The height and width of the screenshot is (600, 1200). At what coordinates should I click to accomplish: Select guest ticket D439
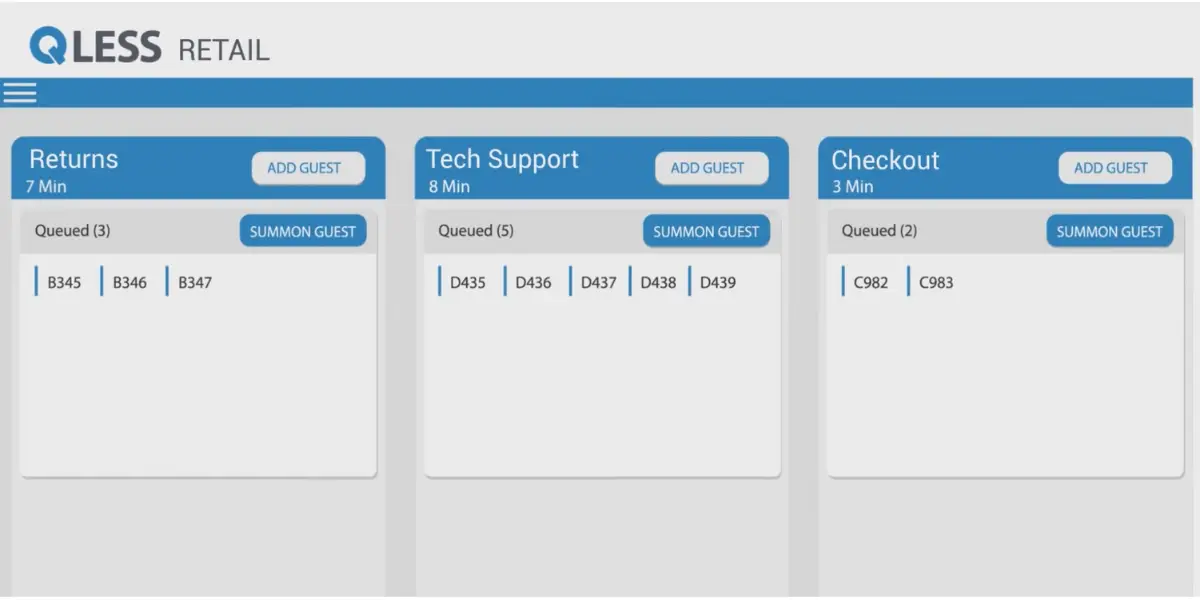[x=713, y=282]
